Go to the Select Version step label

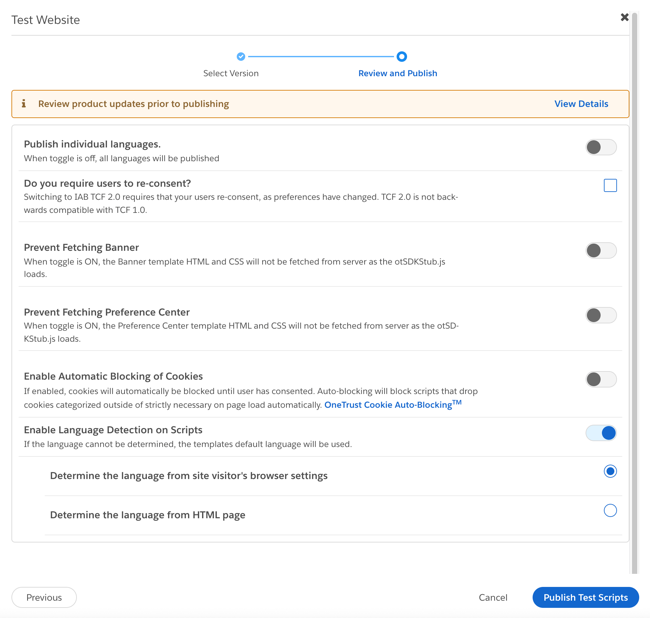[x=231, y=73]
